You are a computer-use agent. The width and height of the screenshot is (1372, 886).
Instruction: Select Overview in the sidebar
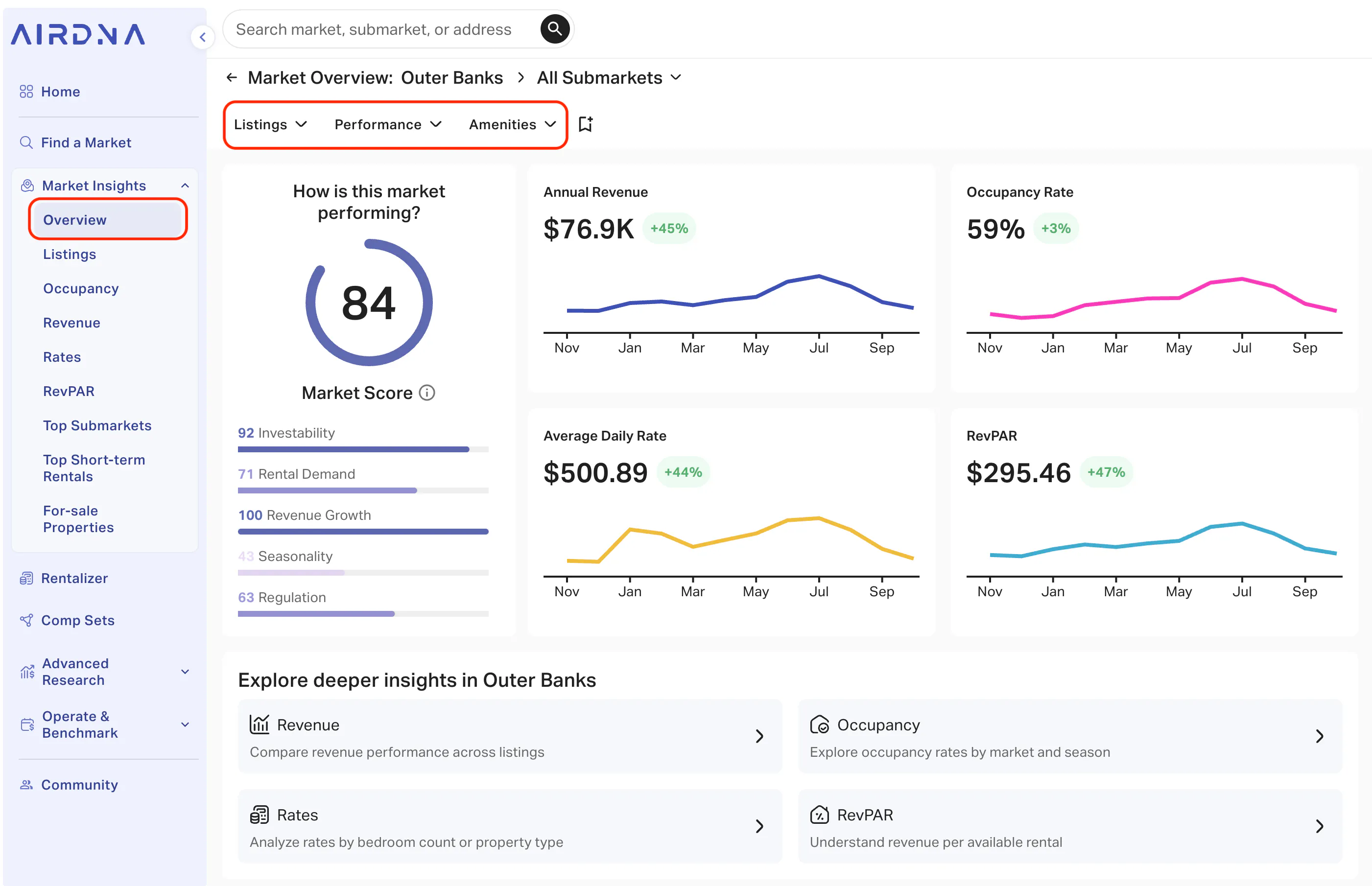(x=108, y=220)
